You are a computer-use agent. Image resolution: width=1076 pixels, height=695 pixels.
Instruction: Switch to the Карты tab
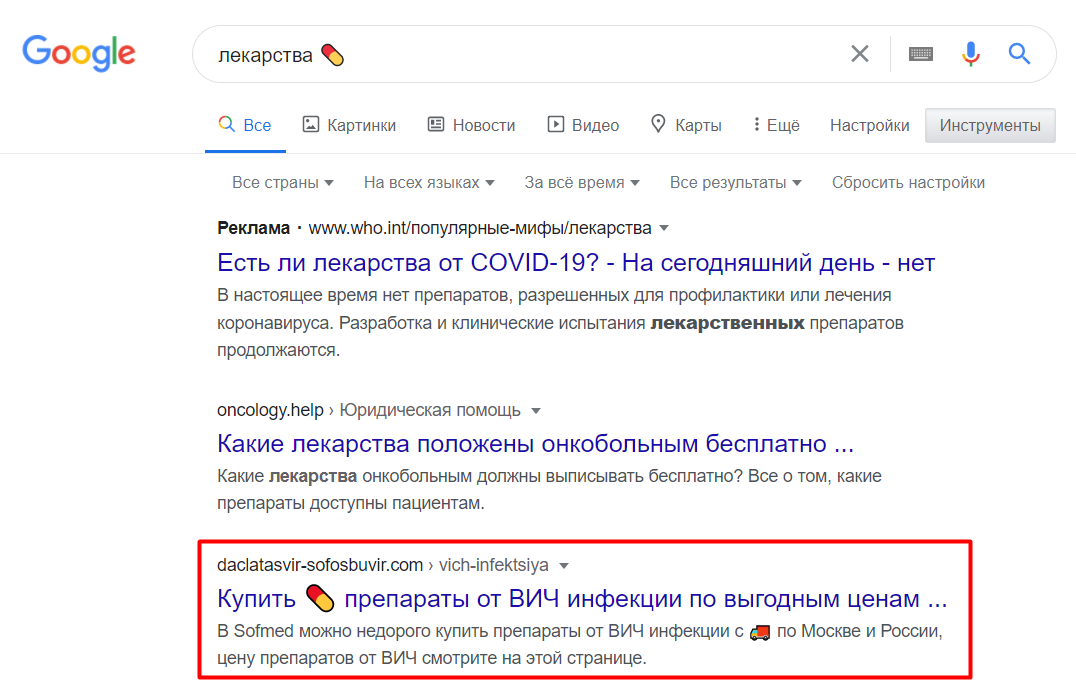point(686,125)
